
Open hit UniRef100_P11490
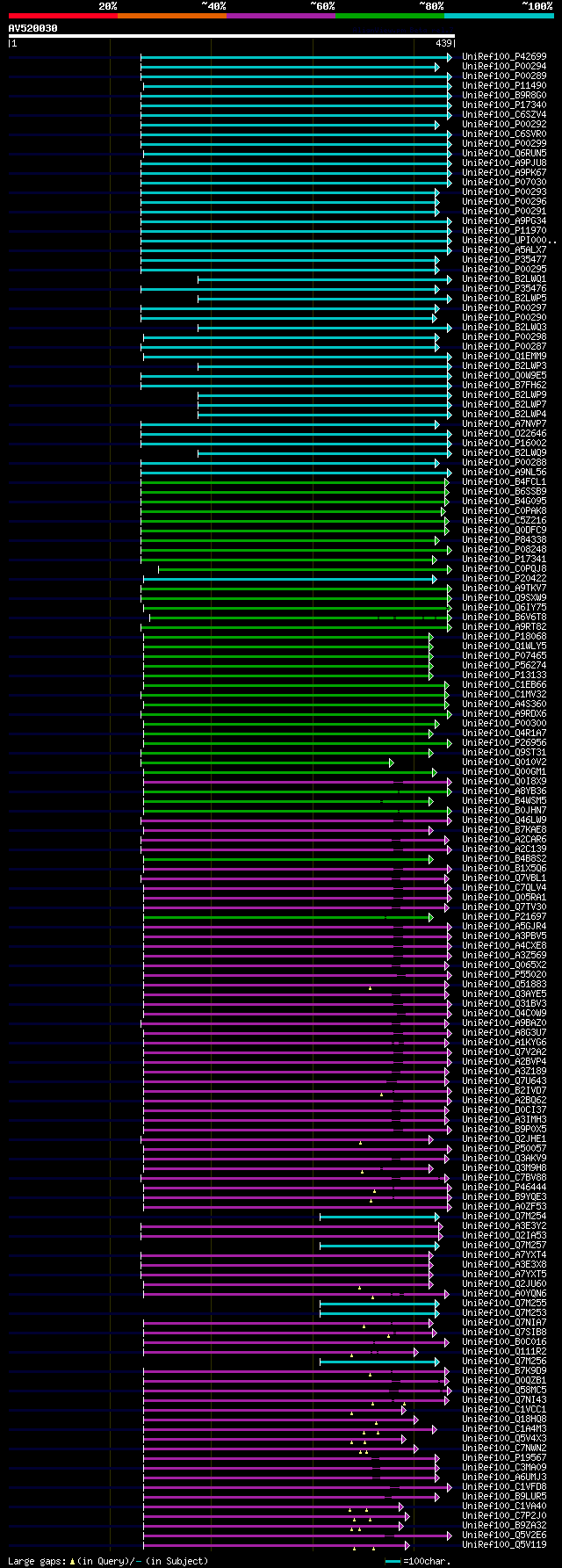click(504, 86)
